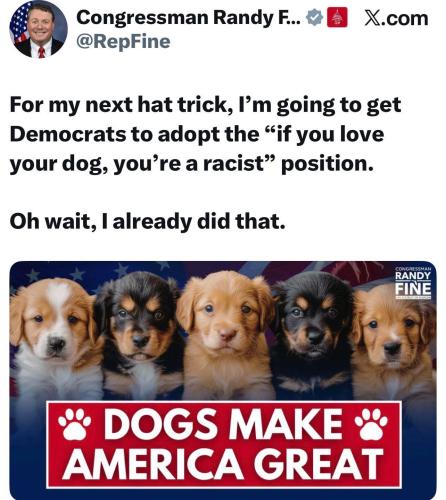This screenshot has width=446, height=500.
Task: Select the "For my next hat trick" text
Action: pos(121,105)
